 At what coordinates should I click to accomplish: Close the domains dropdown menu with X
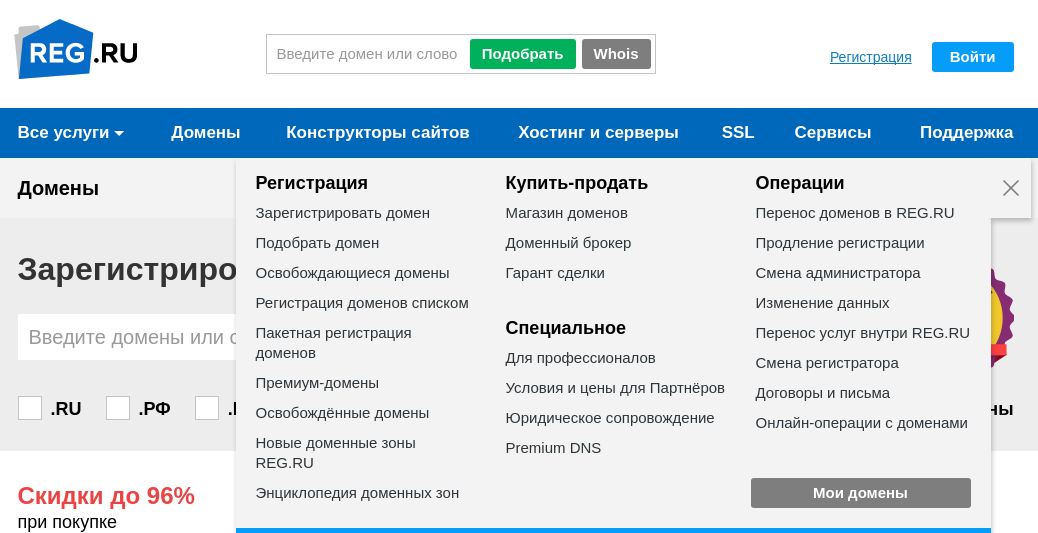point(1011,188)
